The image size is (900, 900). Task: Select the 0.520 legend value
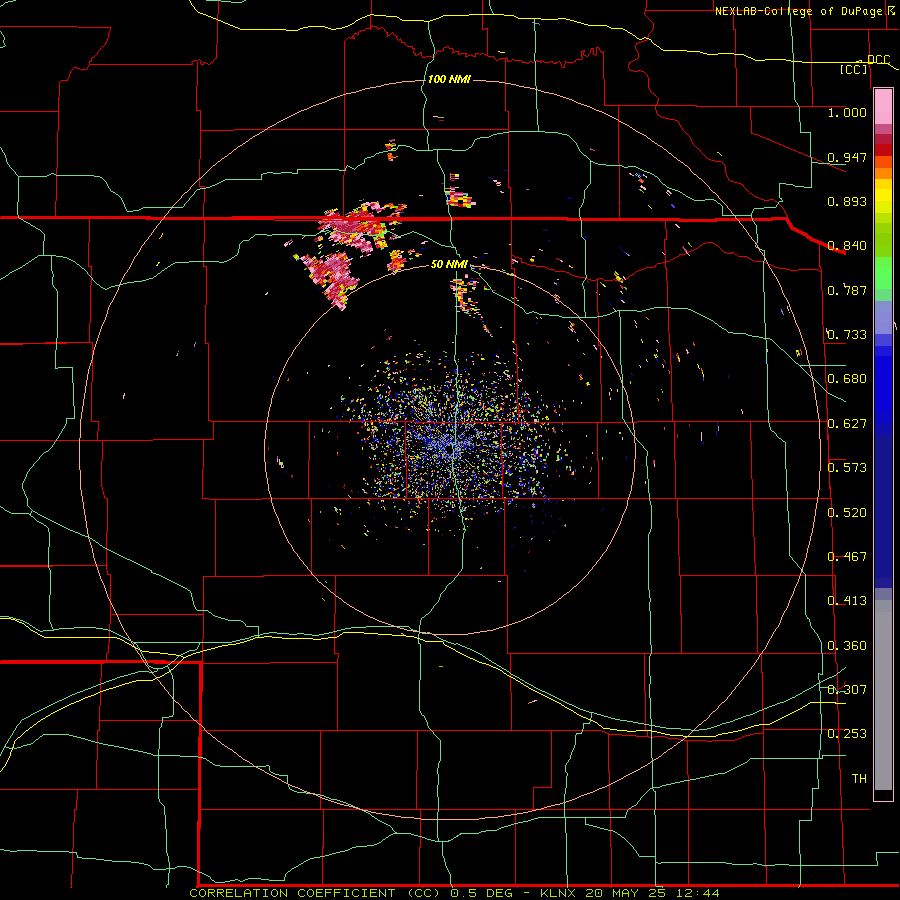click(847, 513)
